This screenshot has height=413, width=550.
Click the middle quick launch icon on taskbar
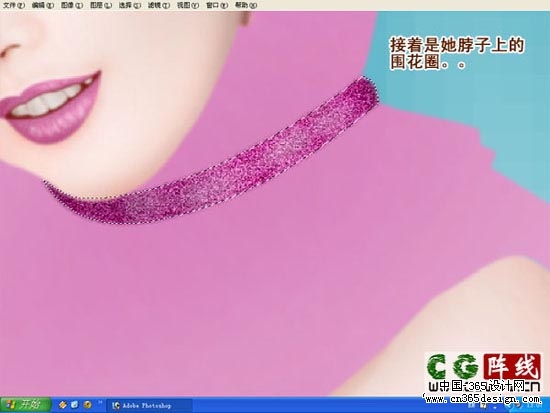click(x=75, y=405)
